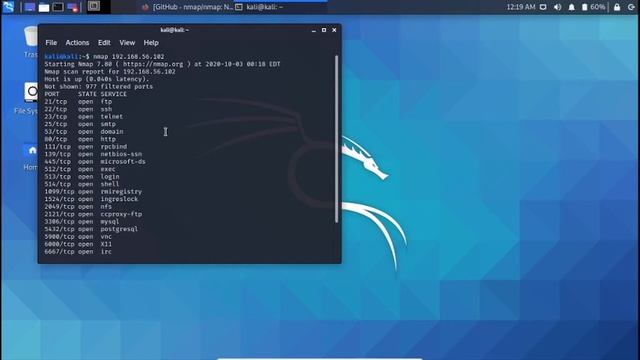Open the file manager panel launcher
The width and height of the screenshot is (640, 360).
tap(44, 7)
